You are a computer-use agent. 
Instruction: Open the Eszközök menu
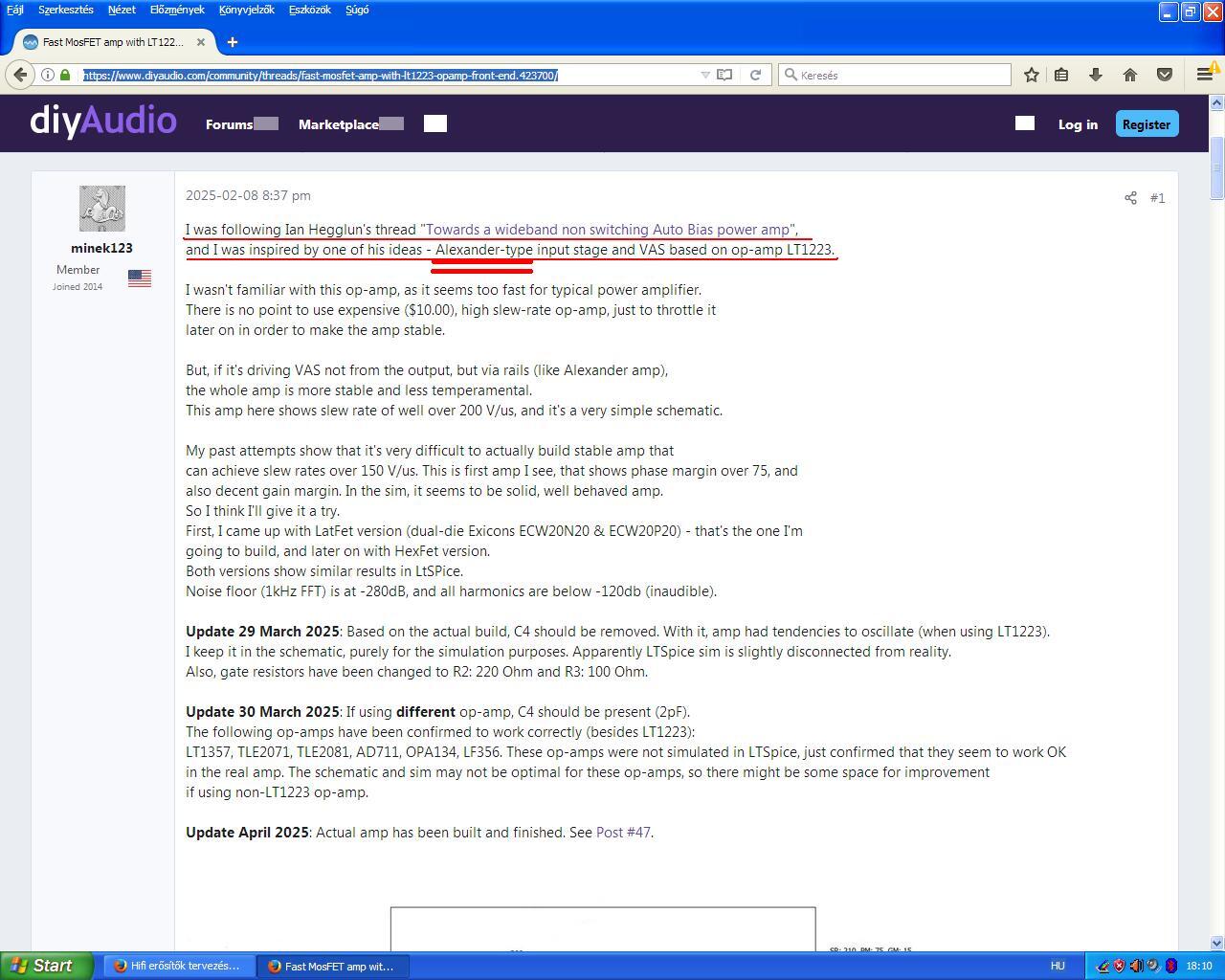[x=309, y=10]
